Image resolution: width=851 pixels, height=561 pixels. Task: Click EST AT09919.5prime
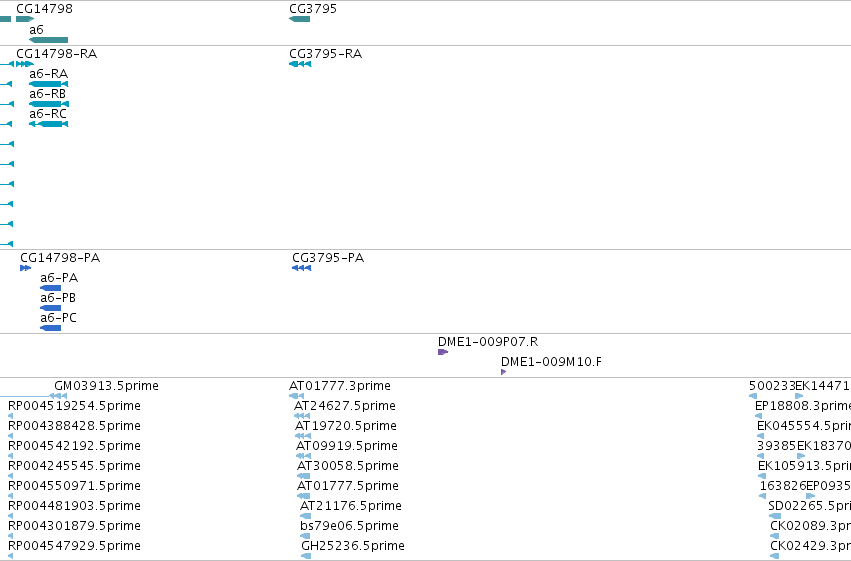pos(347,446)
